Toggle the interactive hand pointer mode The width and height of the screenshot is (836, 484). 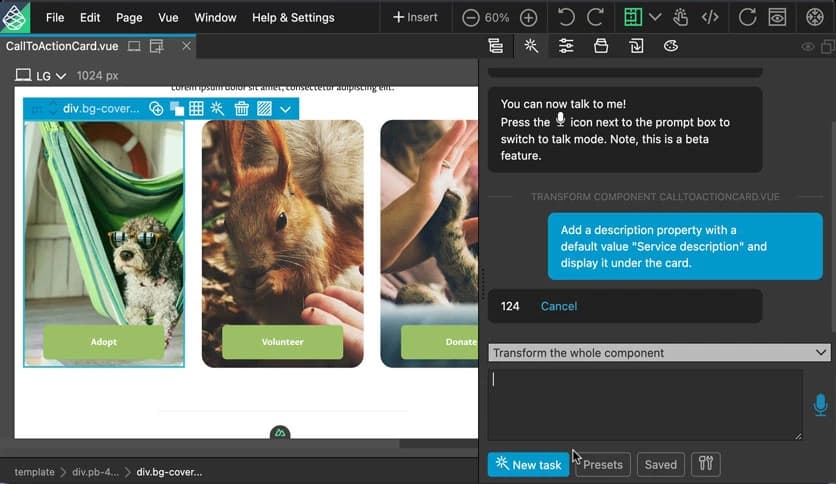681,17
